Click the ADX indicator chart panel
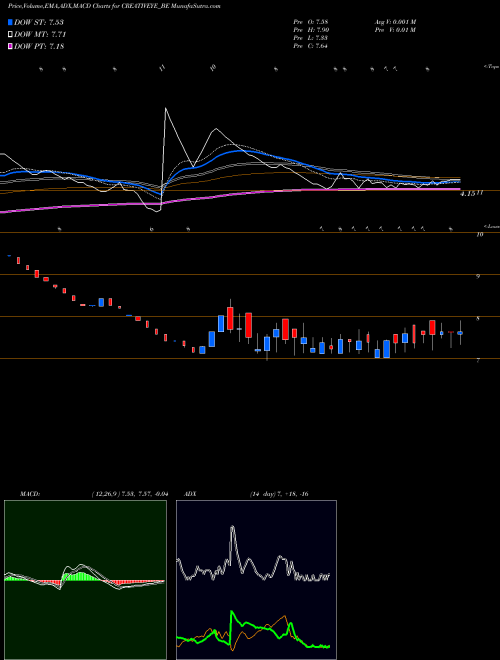The image size is (500, 660). (256, 580)
